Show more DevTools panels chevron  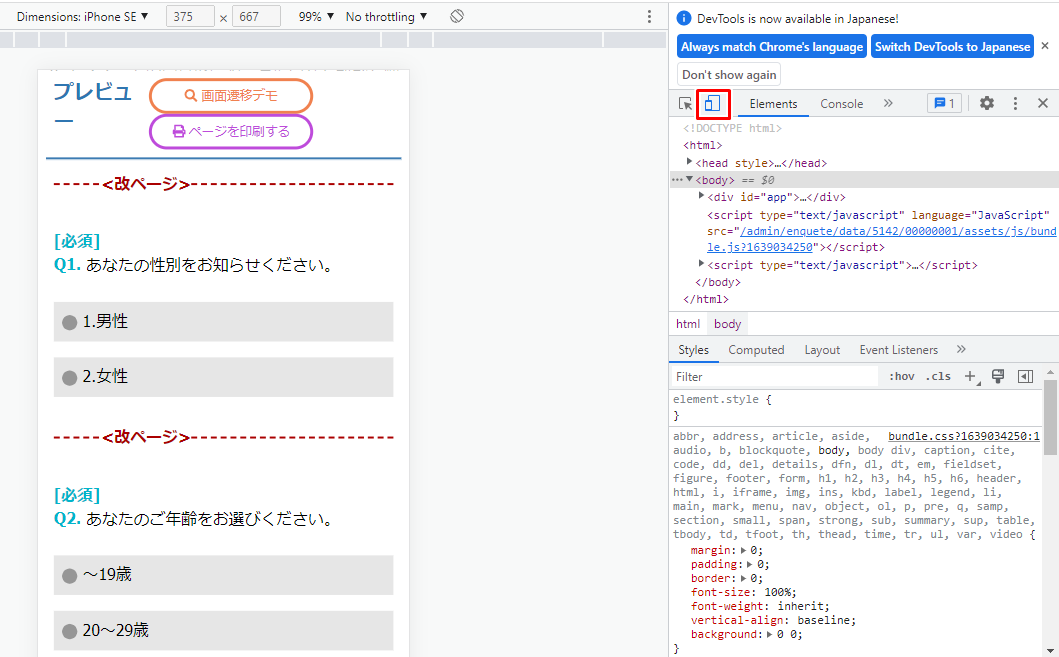pyautogui.click(x=888, y=103)
